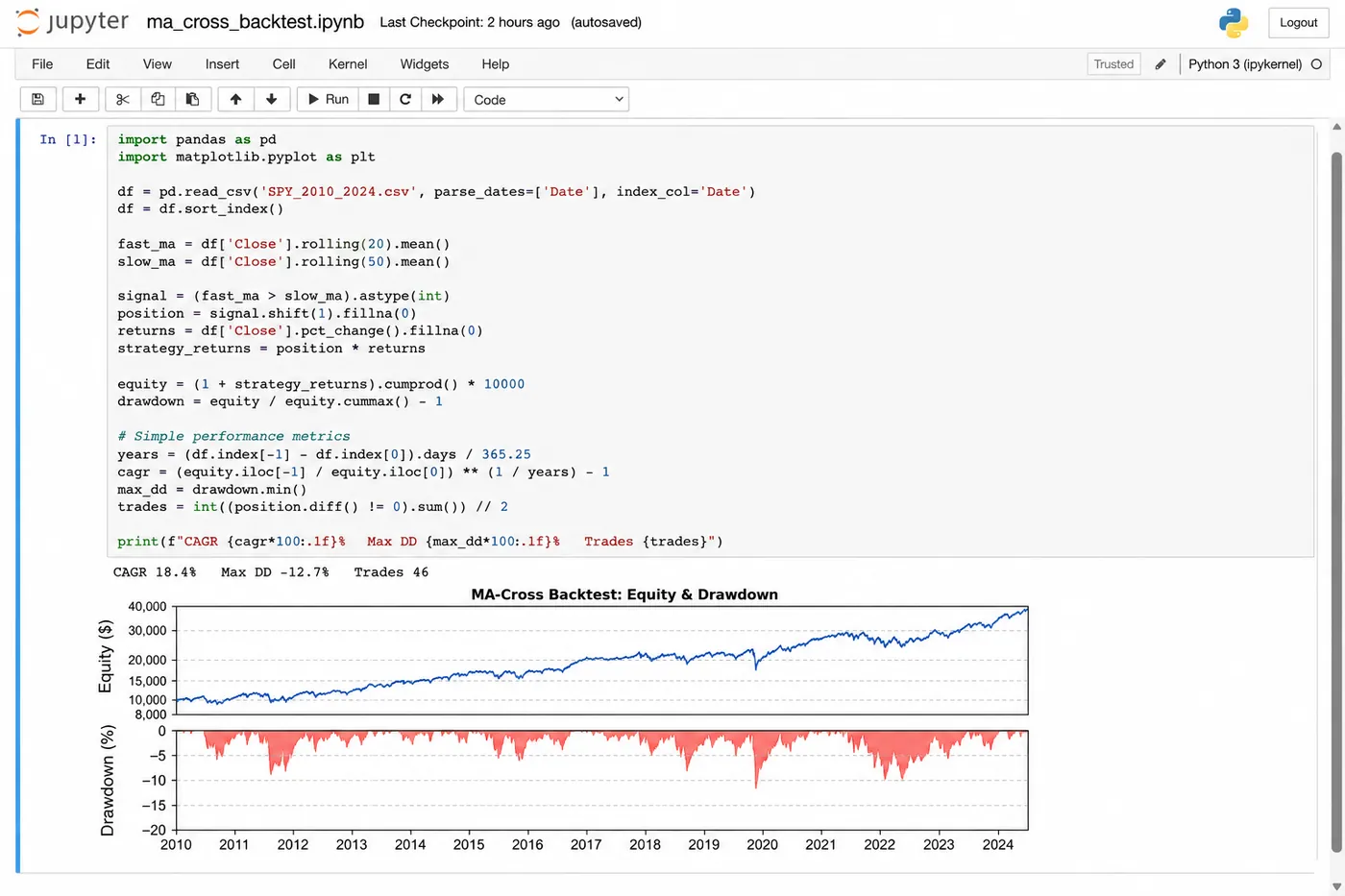This screenshot has width=1345, height=896.
Task: Paste cells below icon
Action: 192,99
